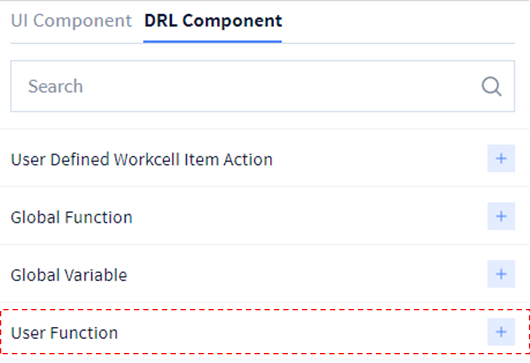The image size is (530, 363).
Task: Focus the Search input field
Action: [263, 86]
